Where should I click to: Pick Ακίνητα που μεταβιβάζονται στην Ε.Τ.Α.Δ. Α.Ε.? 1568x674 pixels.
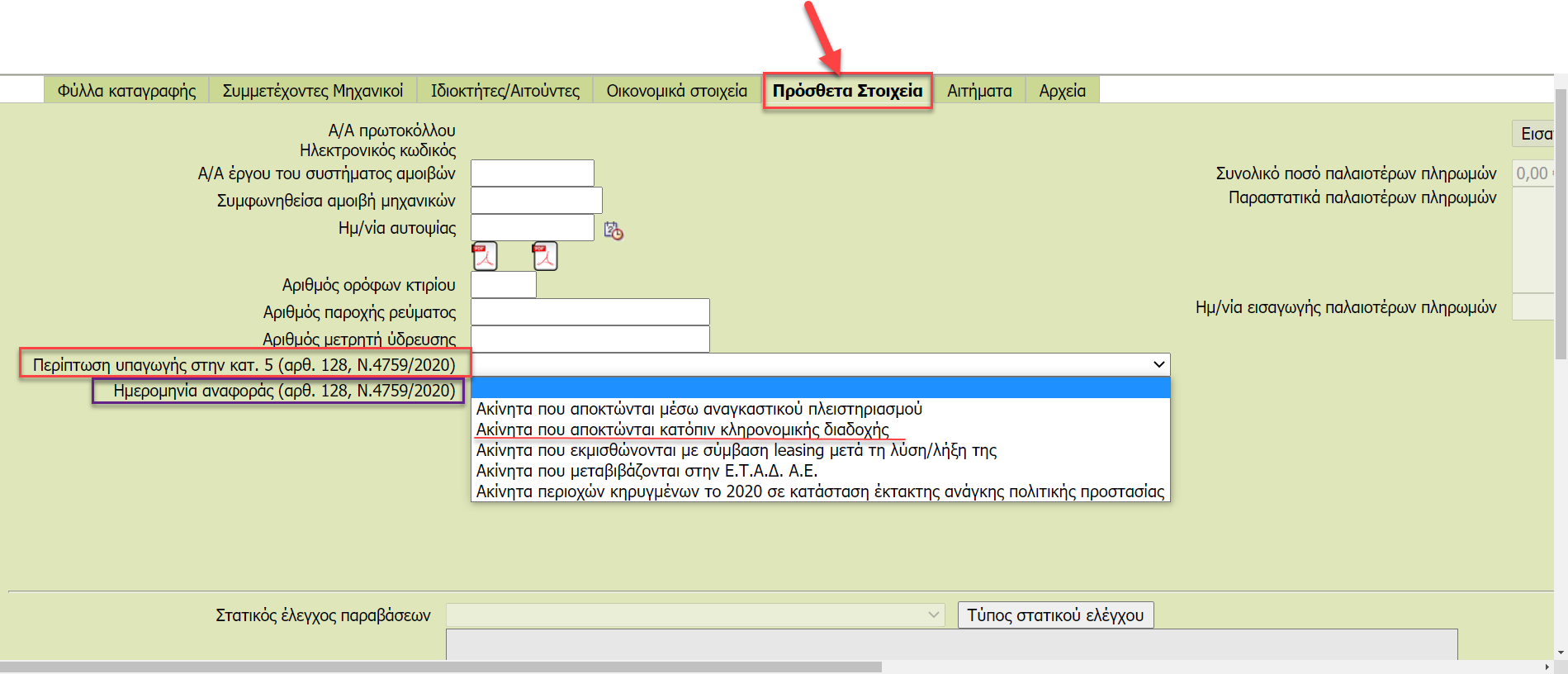point(647,471)
